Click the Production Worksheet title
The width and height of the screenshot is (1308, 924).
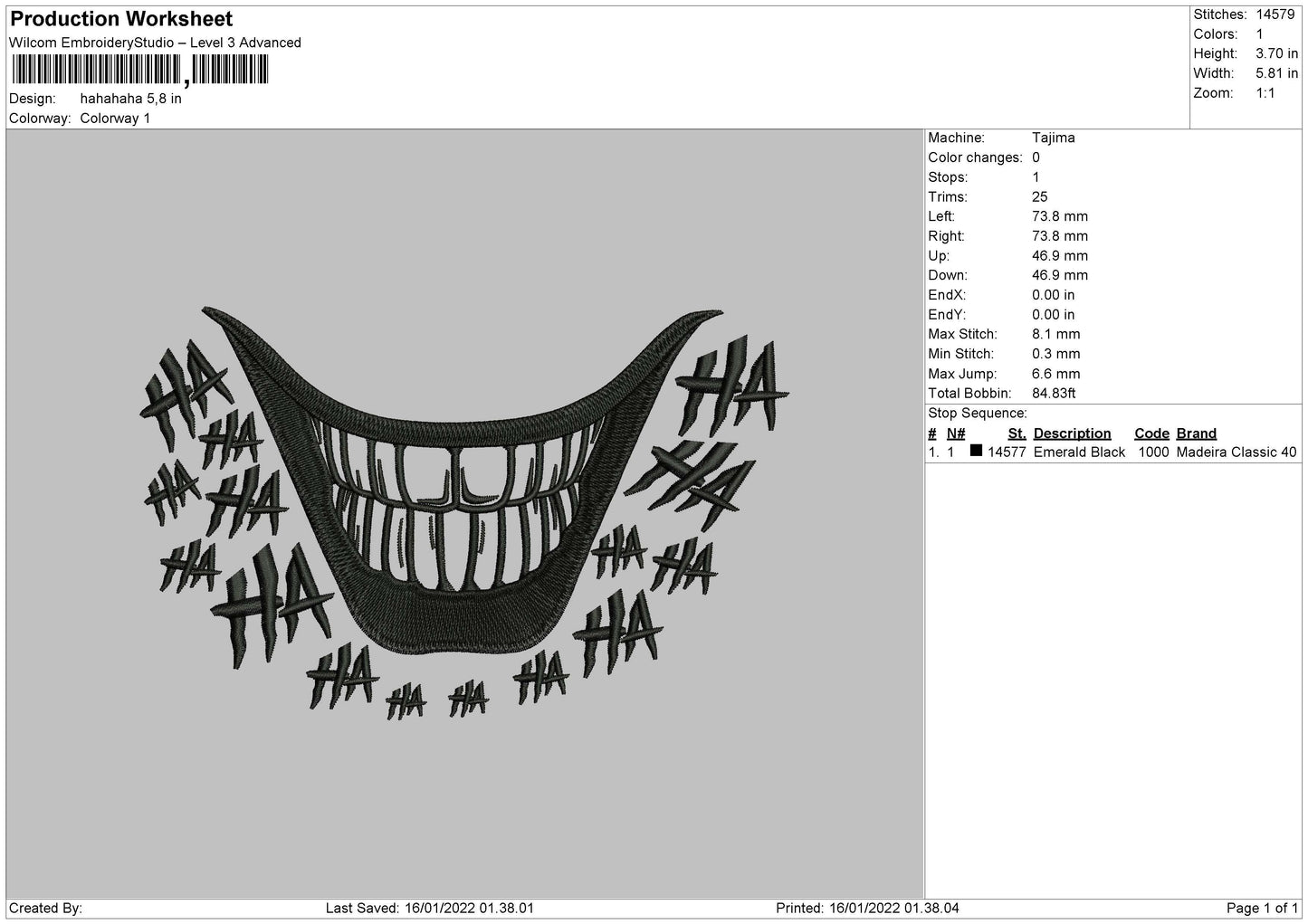tap(121, 19)
